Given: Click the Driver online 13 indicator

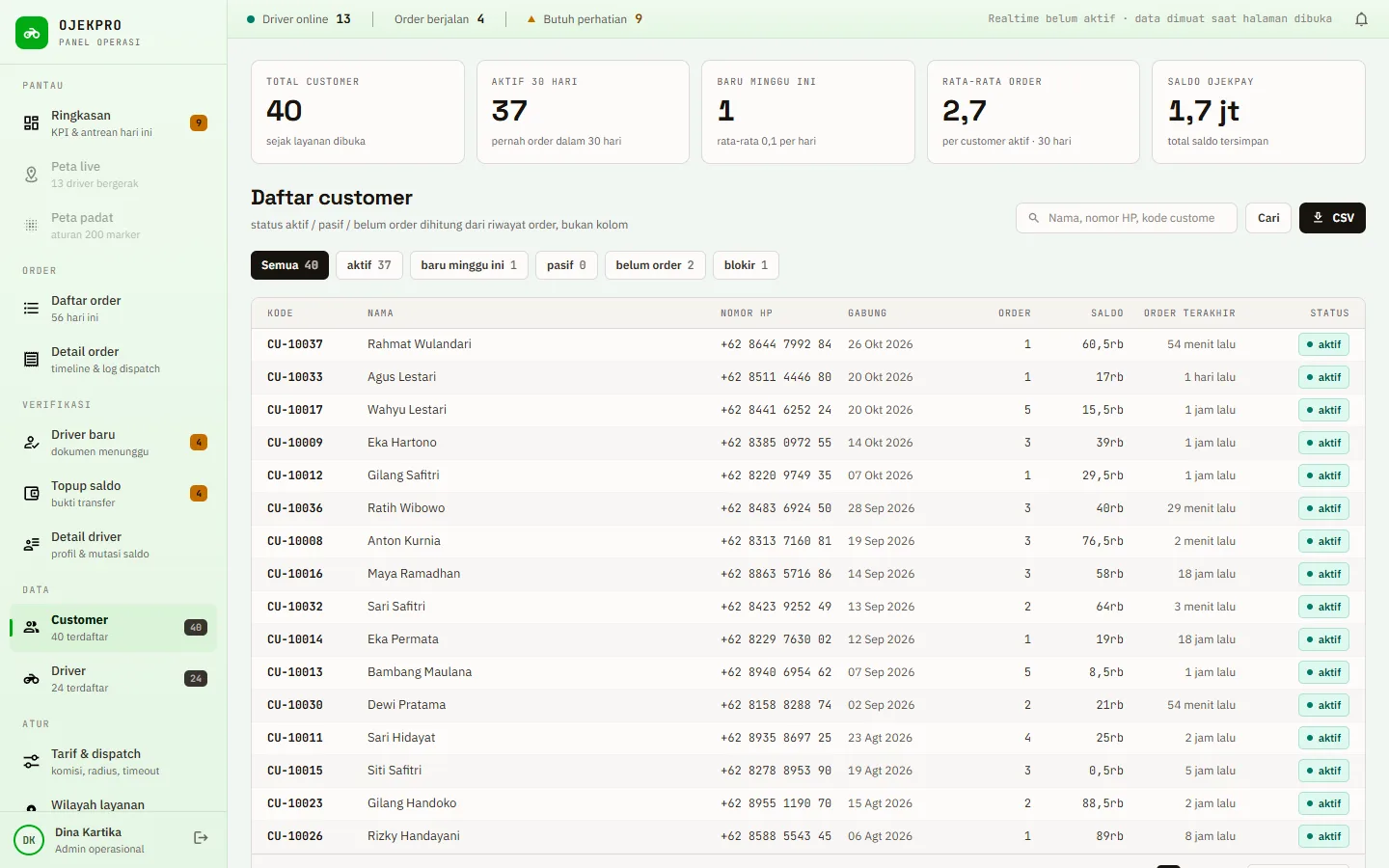Looking at the screenshot, I should (299, 19).
